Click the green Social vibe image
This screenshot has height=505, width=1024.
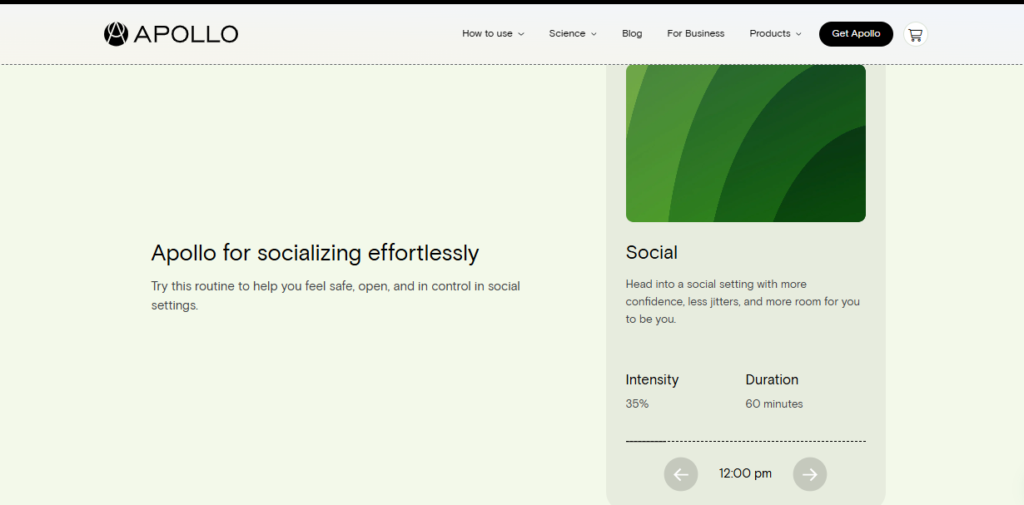click(746, 143)
